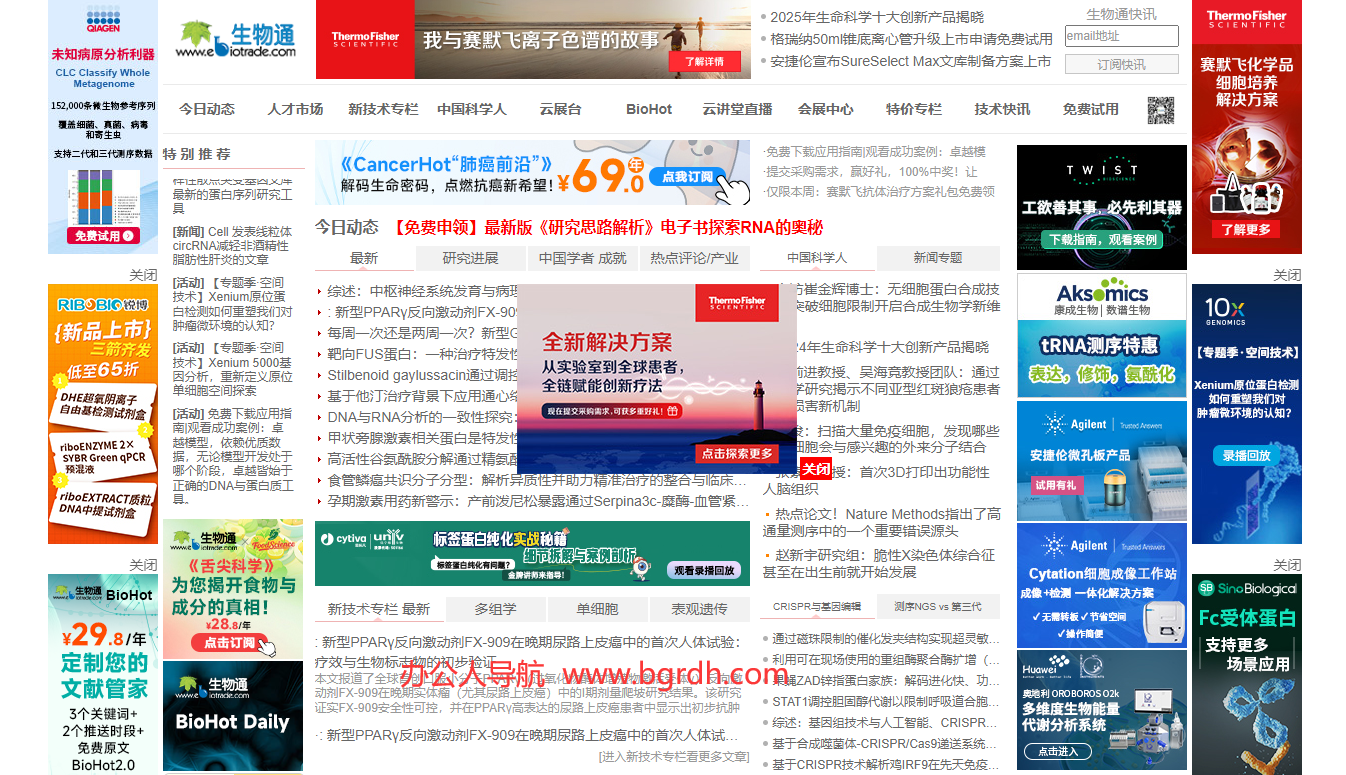Close the RiboBio ad via its 关闭 link
The image size is (1346, 775).
143,275
